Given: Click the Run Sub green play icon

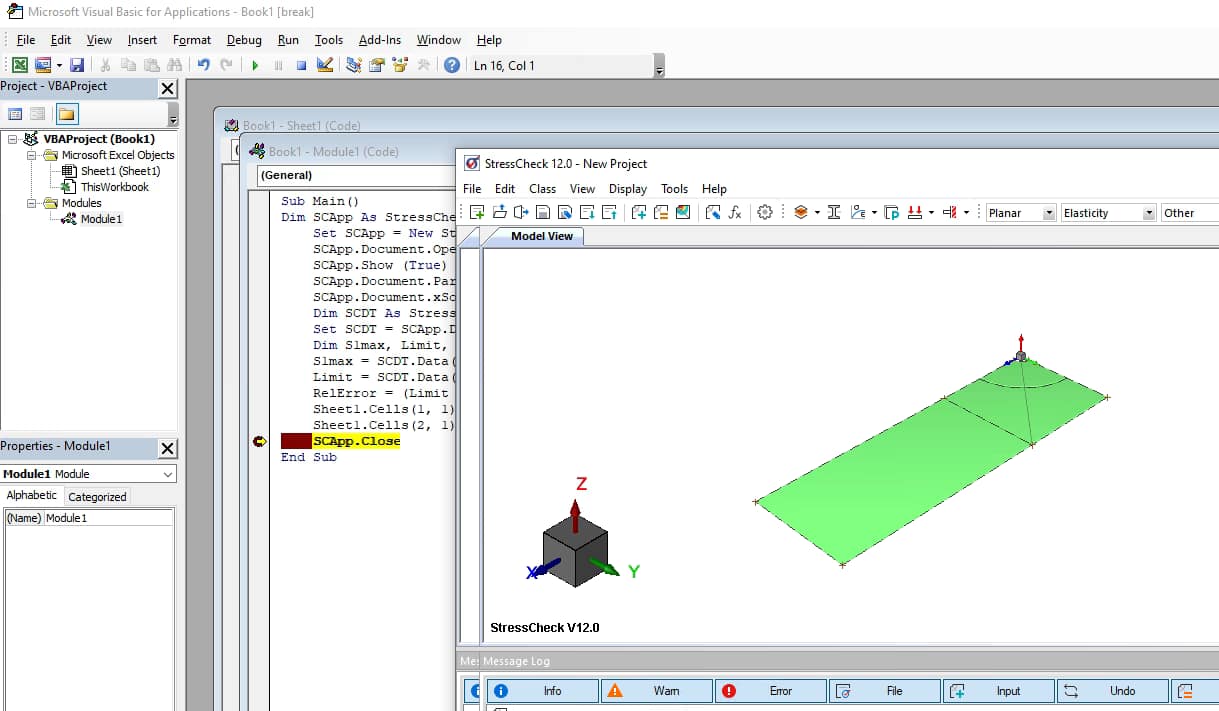Looking at the screenshot, I should 255,66.
